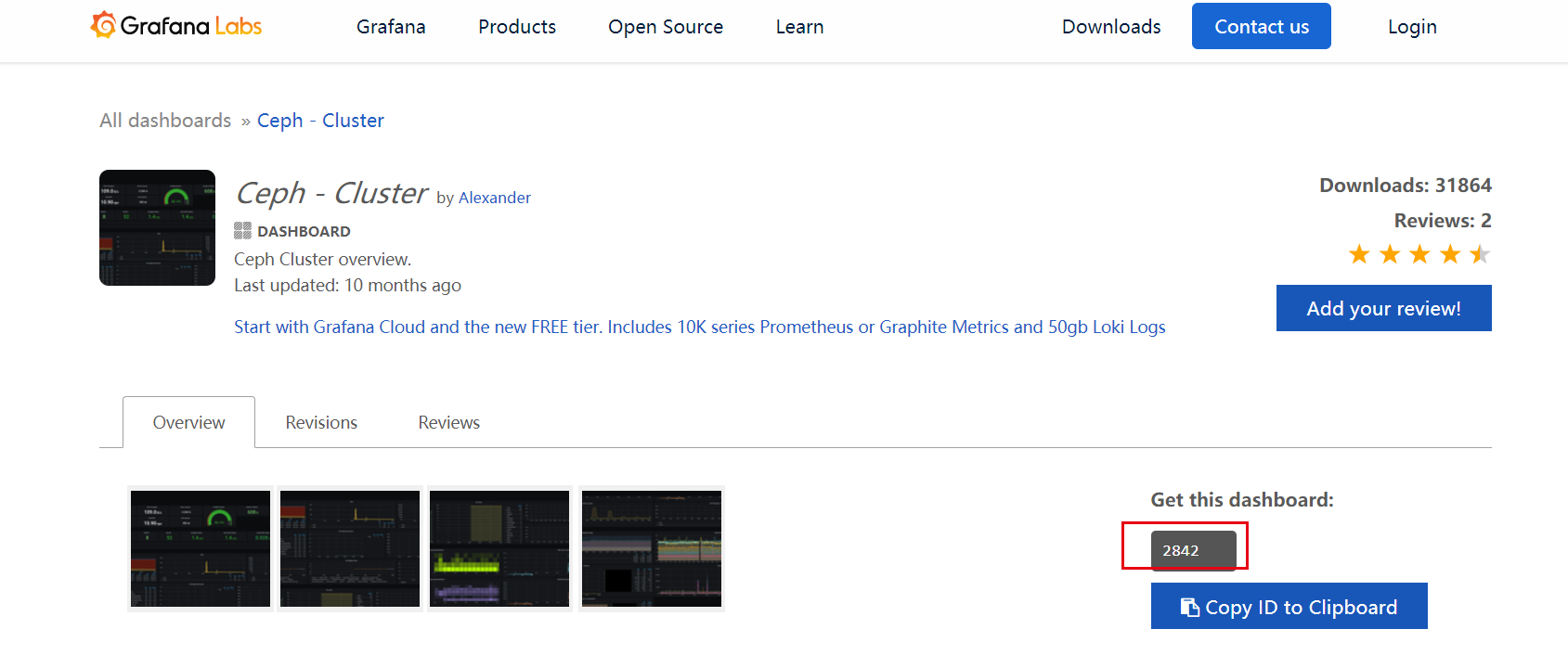Click the 'Get this dashboard:' heading

(1242, 500)
